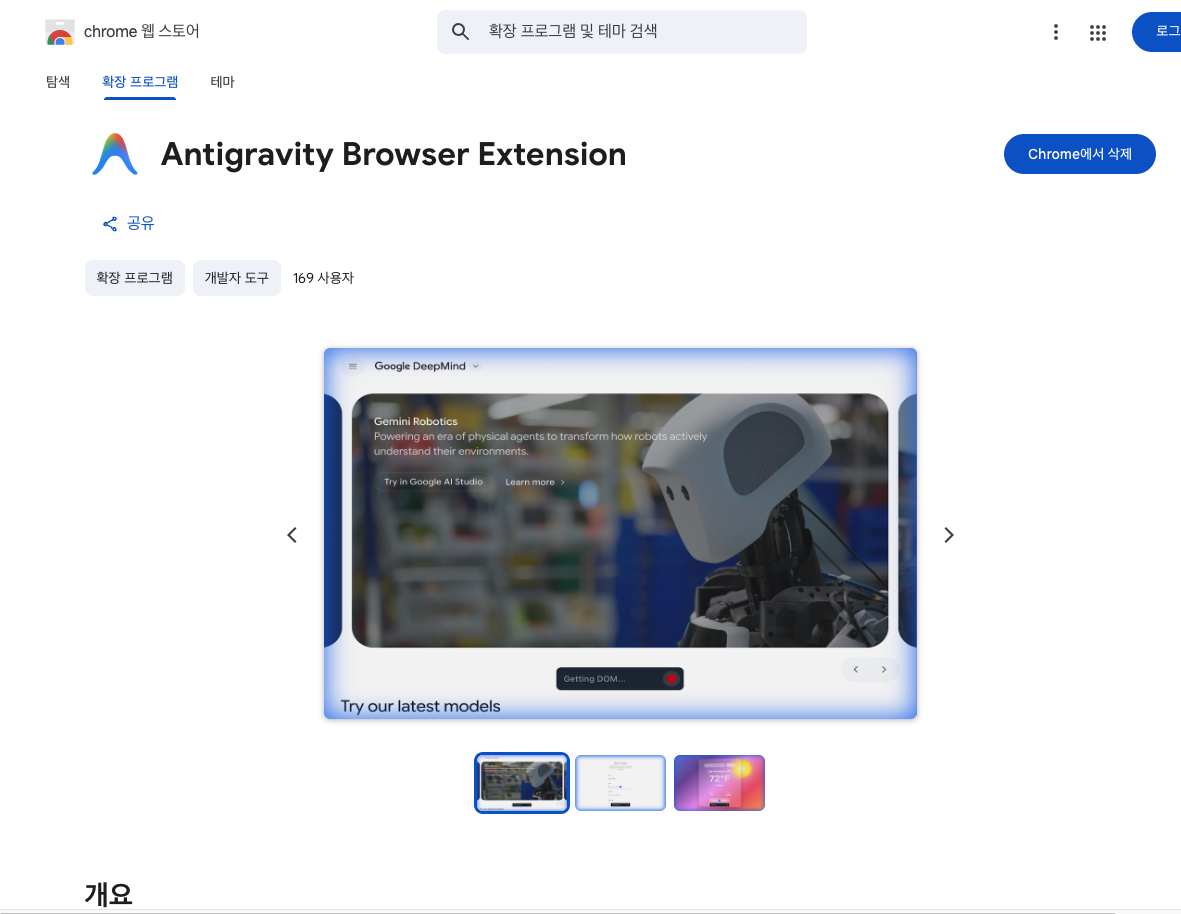Select the second white screenshot thumbnail
Image resolution: width=1181 pixels, height=914 pixels.
[x=620, y=782]
